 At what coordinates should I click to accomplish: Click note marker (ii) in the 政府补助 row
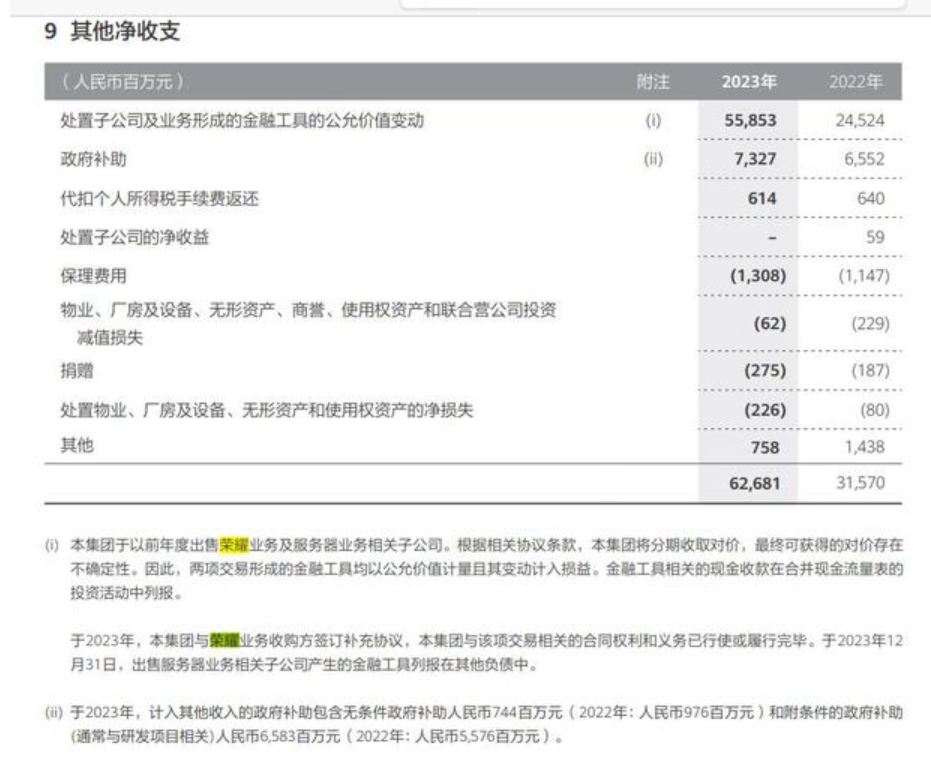[653, 160]
